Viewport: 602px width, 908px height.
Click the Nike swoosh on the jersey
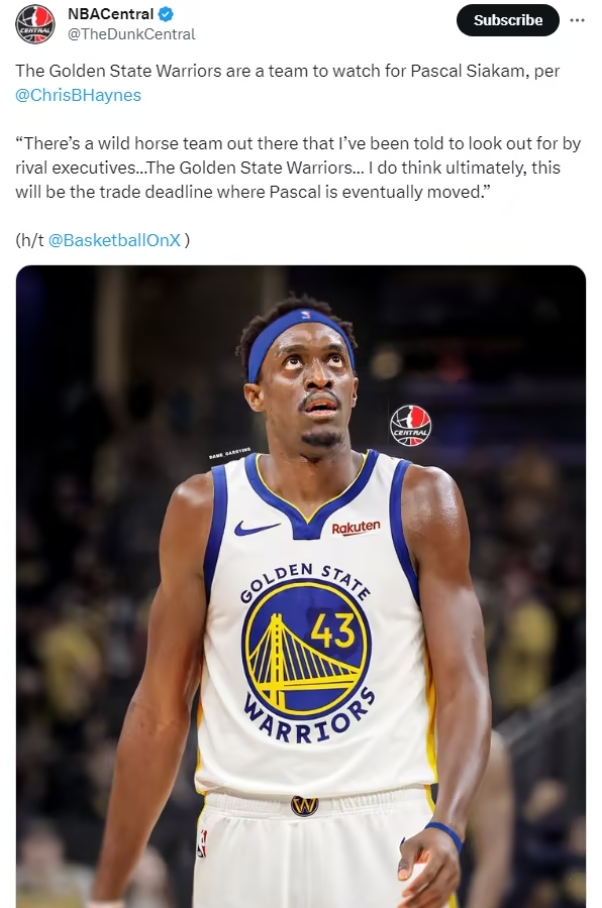[256, 528]
